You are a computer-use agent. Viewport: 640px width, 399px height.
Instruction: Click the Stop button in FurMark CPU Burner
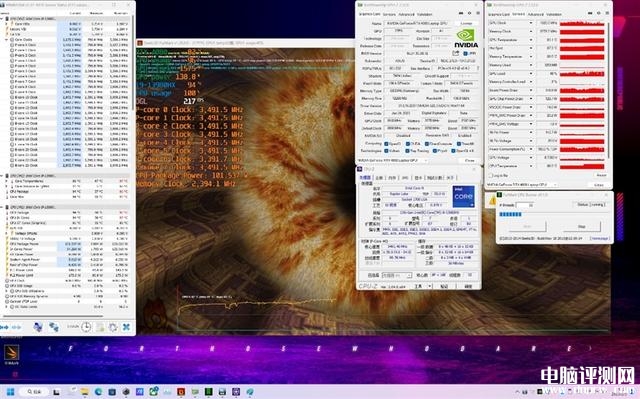[x=581, y=226]
